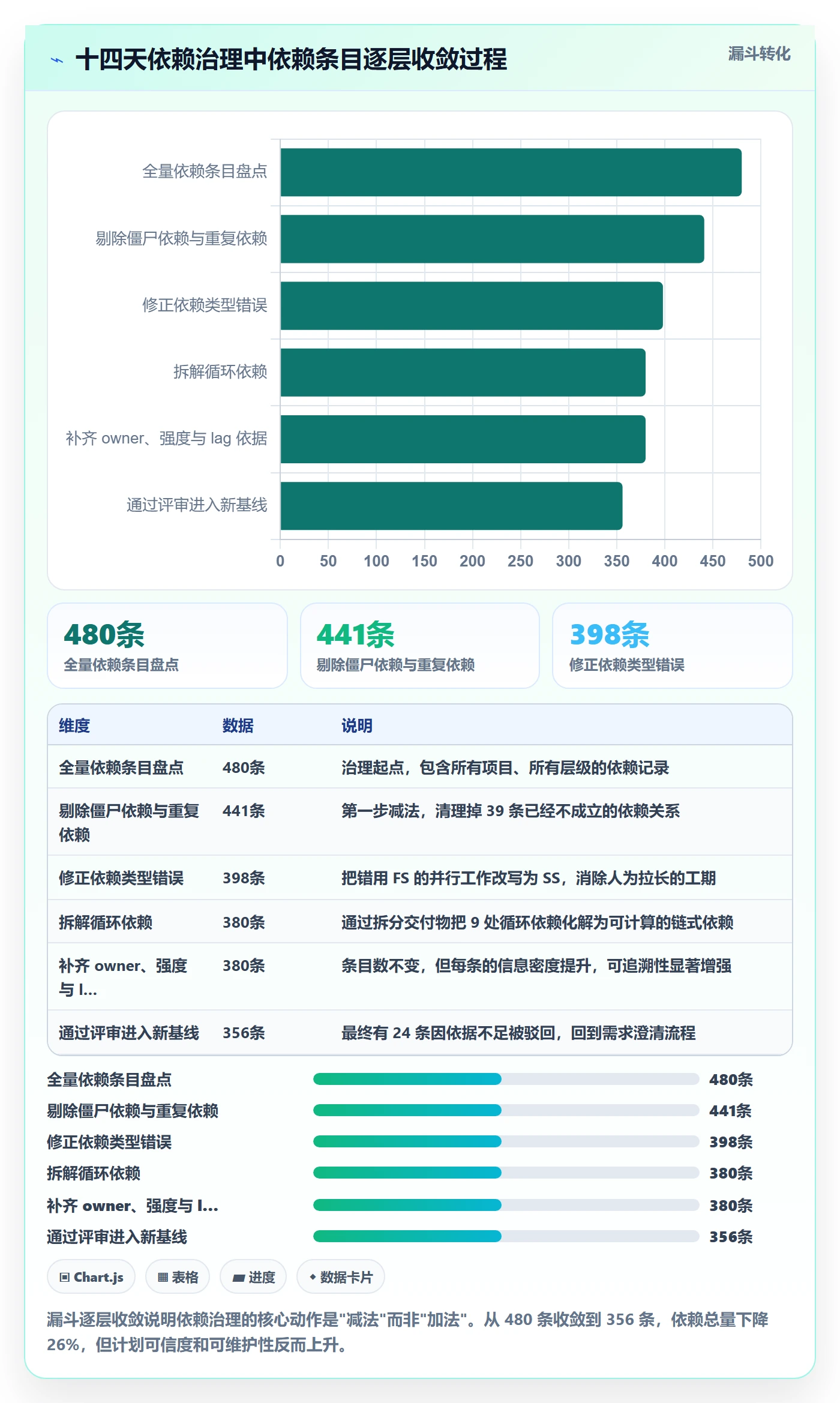Click the chart bar for 剔除僵尸依赖与重复依赖
The width and height of the screenshot is (840, 1403).
(493, 239)
